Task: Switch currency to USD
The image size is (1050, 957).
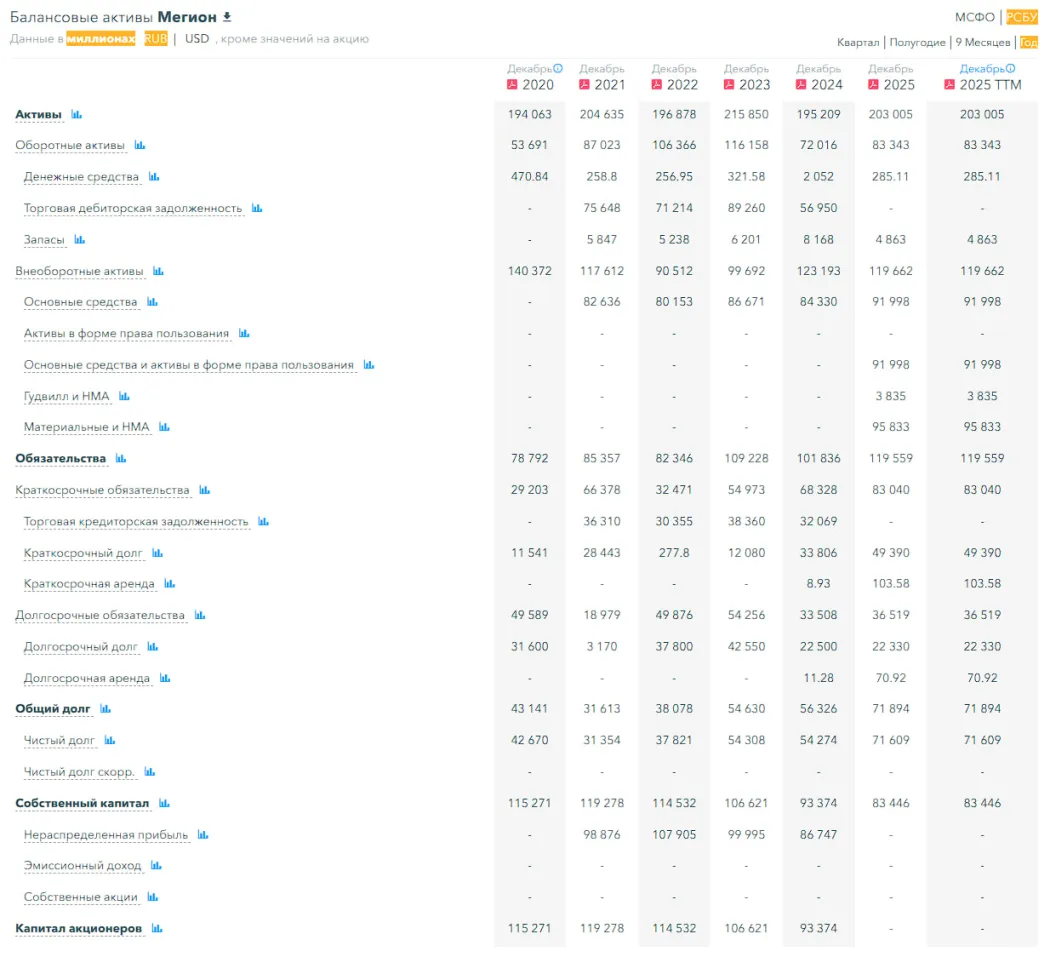Action: [x=197, y=39]
